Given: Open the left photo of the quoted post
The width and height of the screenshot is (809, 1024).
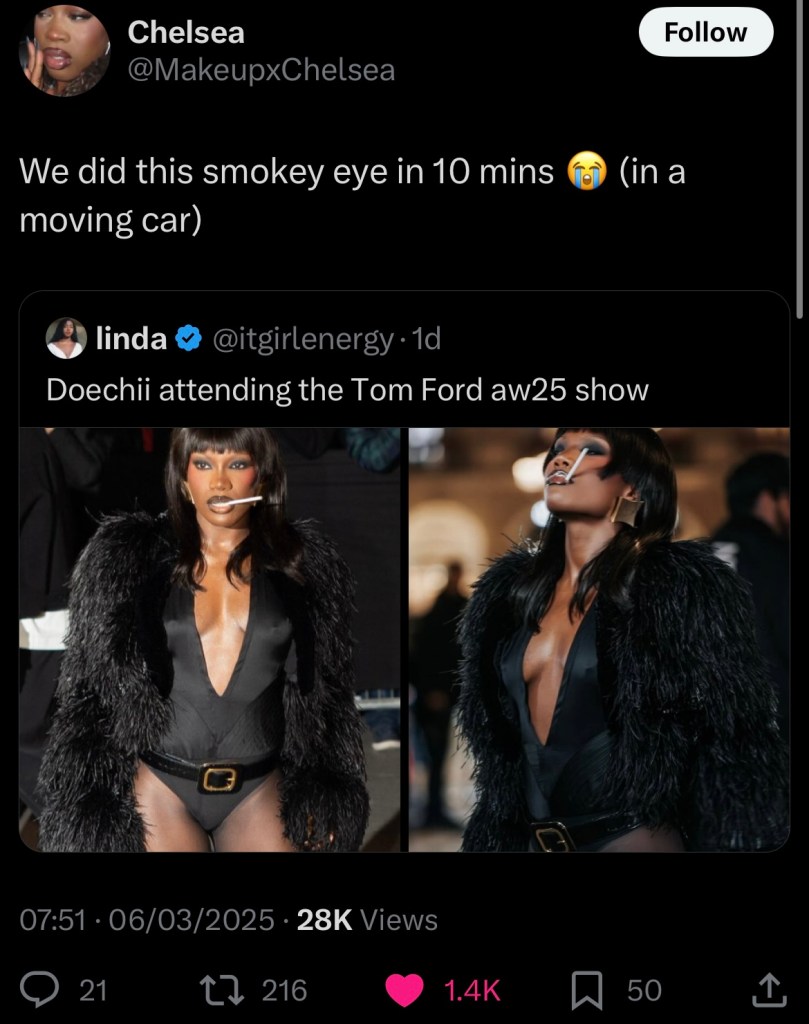Looking at the screenshot, I should pos(210,639).
